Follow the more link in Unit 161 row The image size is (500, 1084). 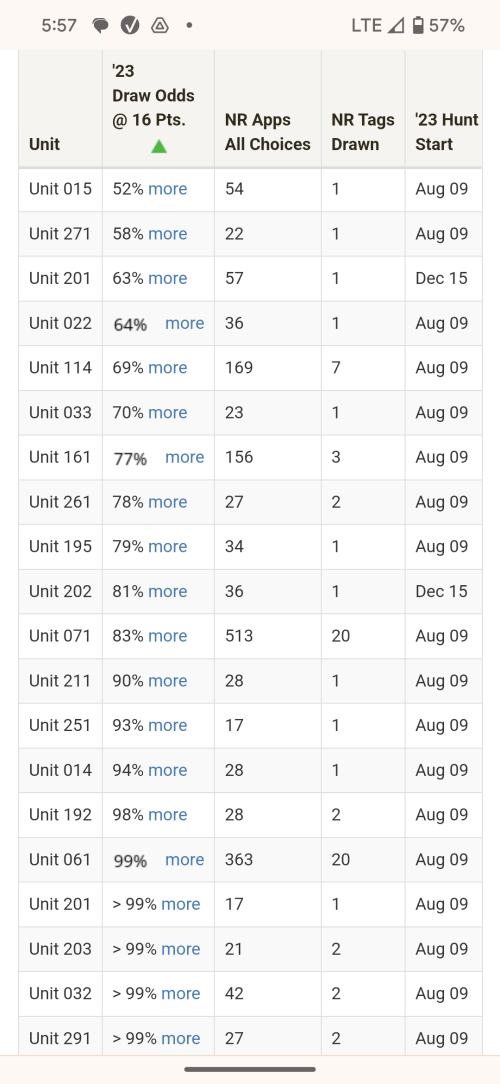[185, 457]
